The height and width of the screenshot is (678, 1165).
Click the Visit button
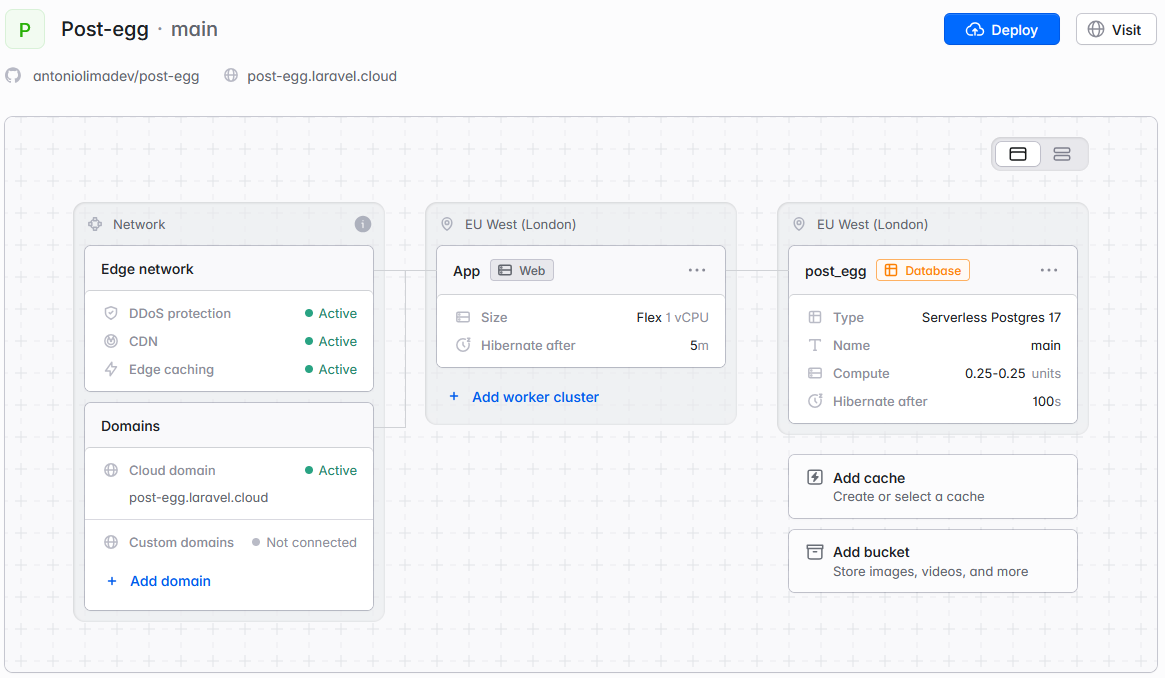[1116, 29]
